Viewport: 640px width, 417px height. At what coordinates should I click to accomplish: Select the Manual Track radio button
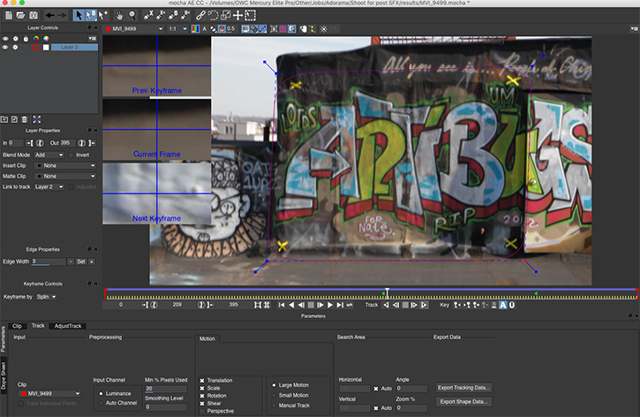(x=274, y=406)
